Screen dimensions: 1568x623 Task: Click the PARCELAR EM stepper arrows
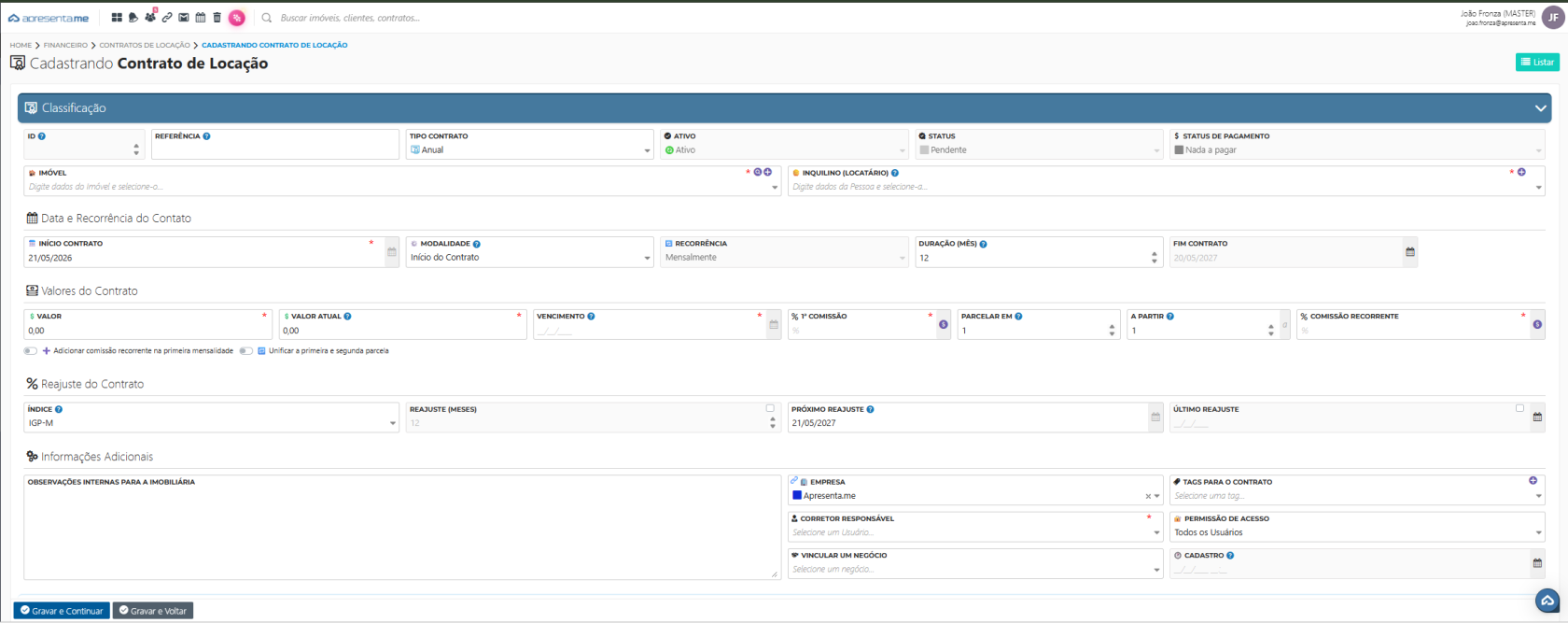click(x=1112, y=331)
